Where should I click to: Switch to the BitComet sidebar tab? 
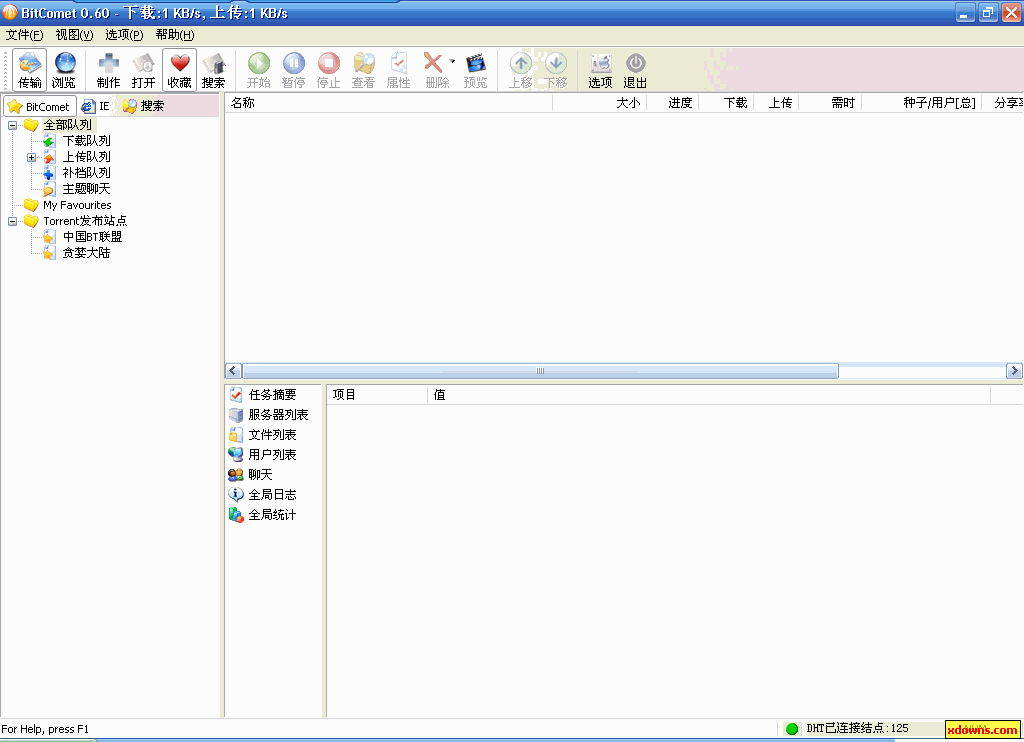coord(39,106)
